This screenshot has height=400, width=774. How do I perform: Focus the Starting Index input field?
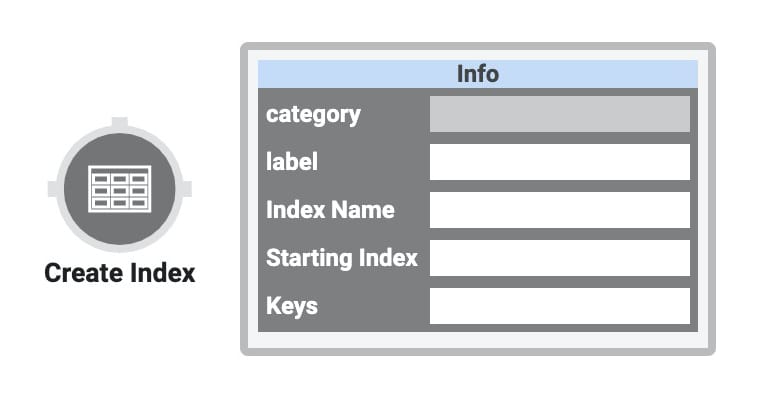pyautogui.click(x=560, y=258)
